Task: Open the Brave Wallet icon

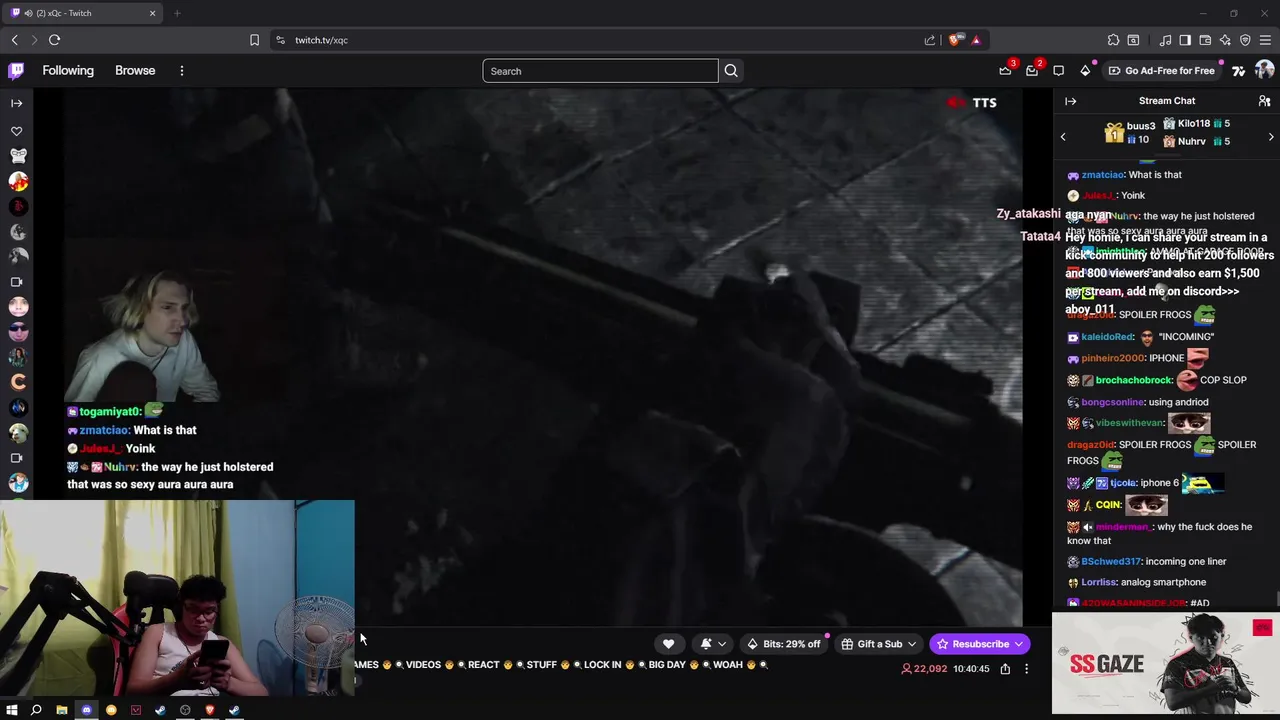Action: pos(1205,40)
